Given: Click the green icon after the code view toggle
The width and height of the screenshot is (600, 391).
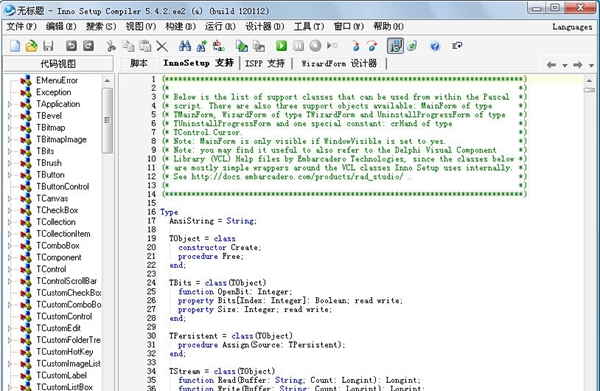Looking at the screenshot, I should pos(412,46).
